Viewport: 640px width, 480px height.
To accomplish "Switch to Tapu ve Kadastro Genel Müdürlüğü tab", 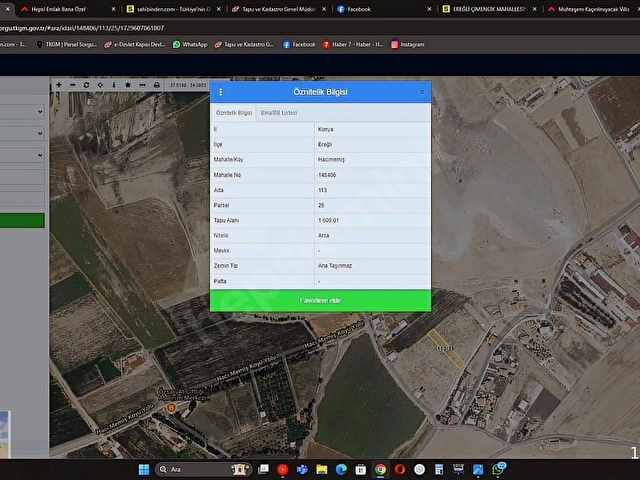I will (x=279, y=9).
